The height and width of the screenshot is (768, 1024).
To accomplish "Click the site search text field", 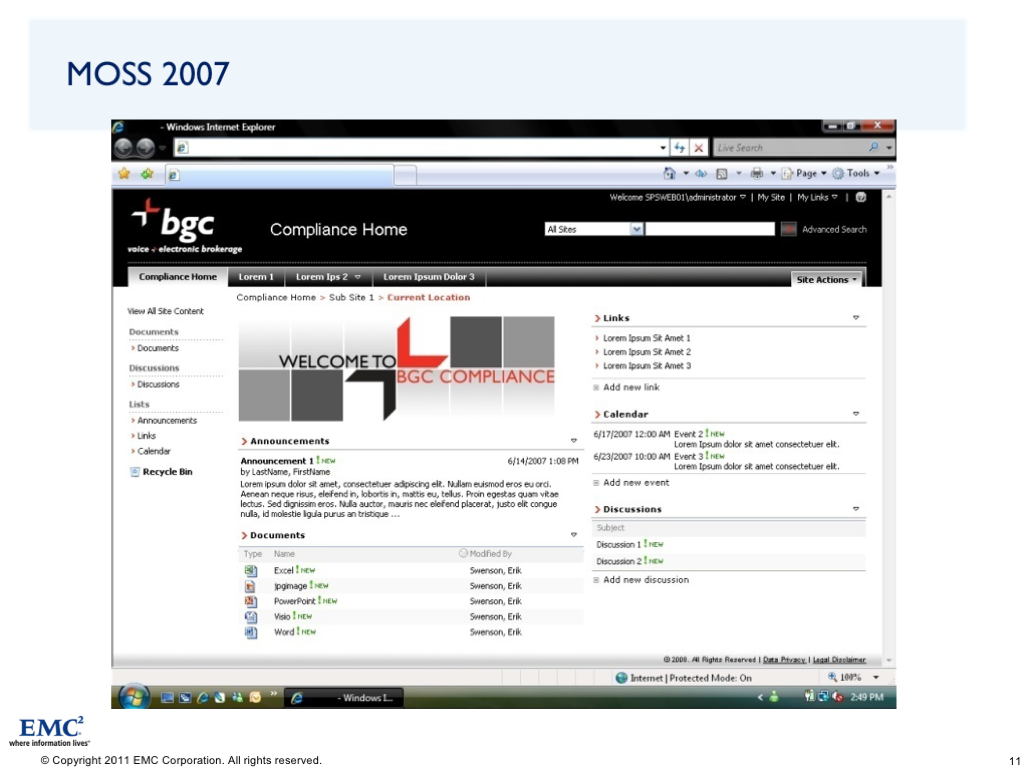I will 710,229.
